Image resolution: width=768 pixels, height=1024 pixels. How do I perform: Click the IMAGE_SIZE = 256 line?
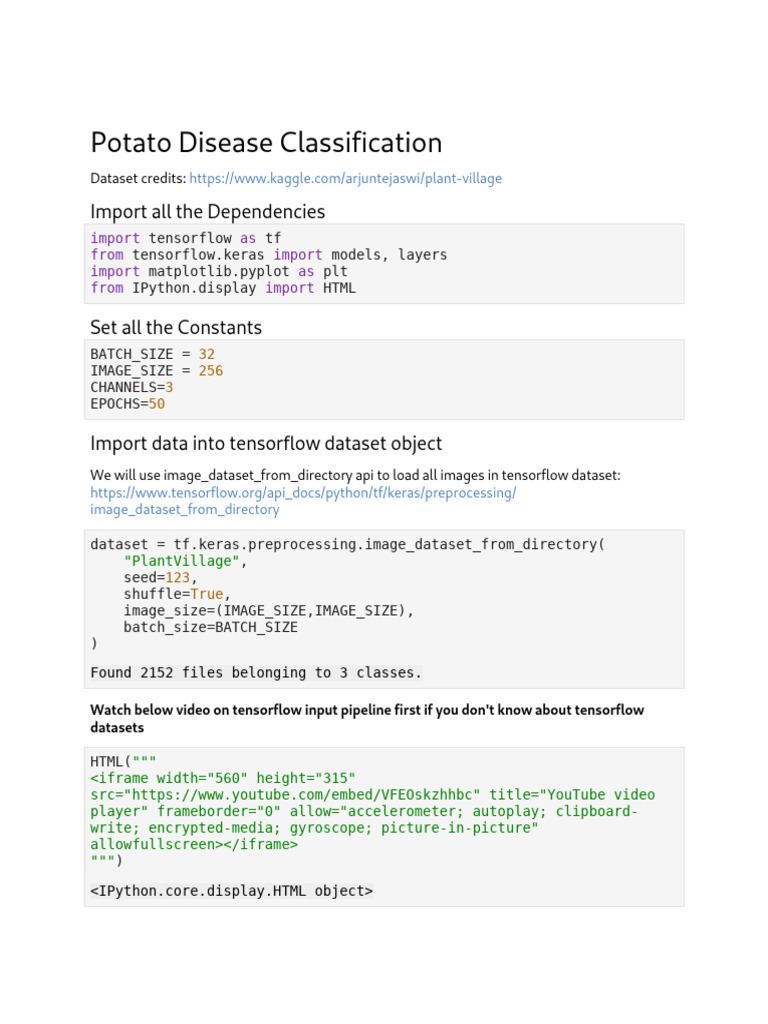[x=156, y=370]
